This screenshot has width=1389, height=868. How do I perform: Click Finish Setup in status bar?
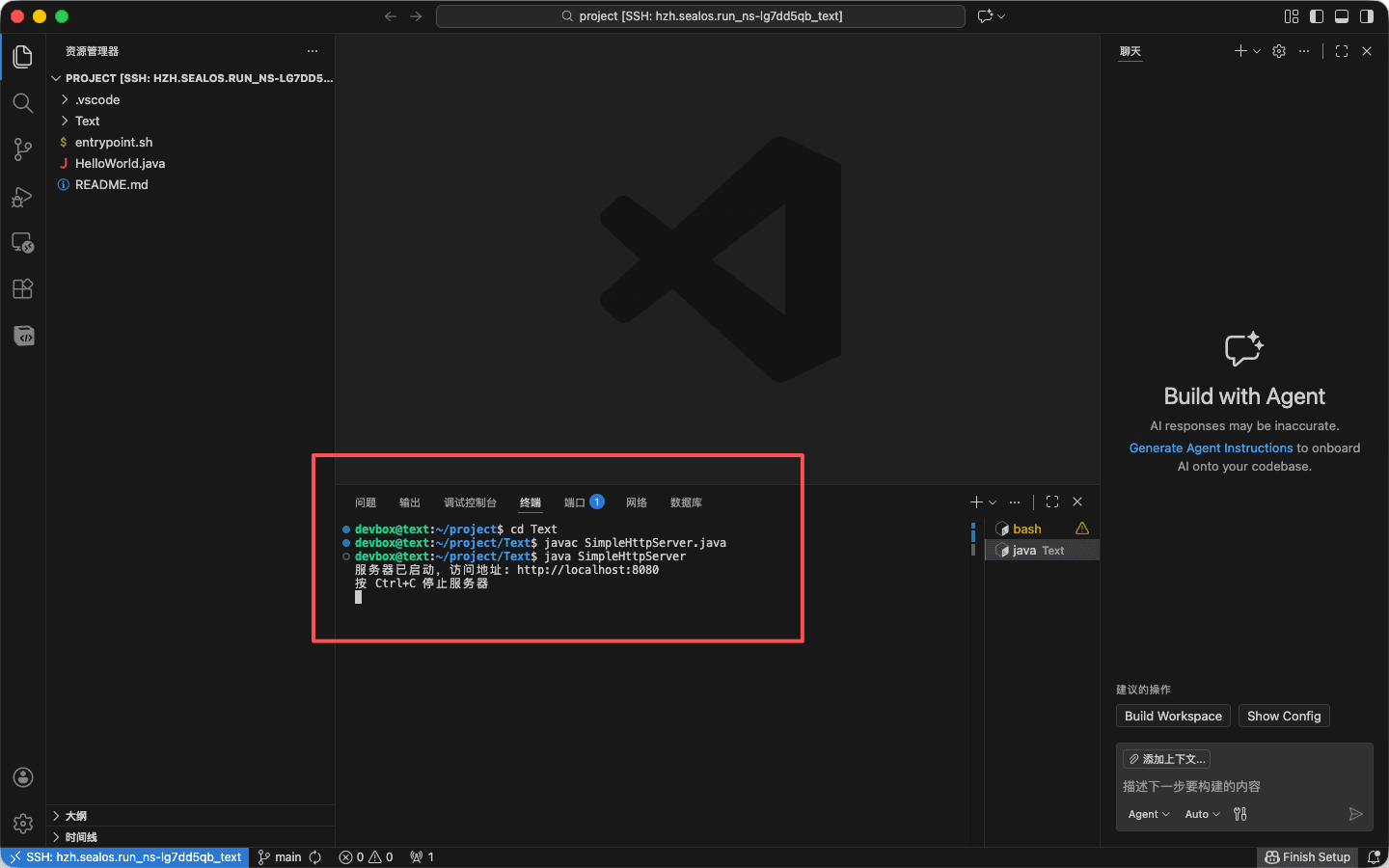point(1307,857)
